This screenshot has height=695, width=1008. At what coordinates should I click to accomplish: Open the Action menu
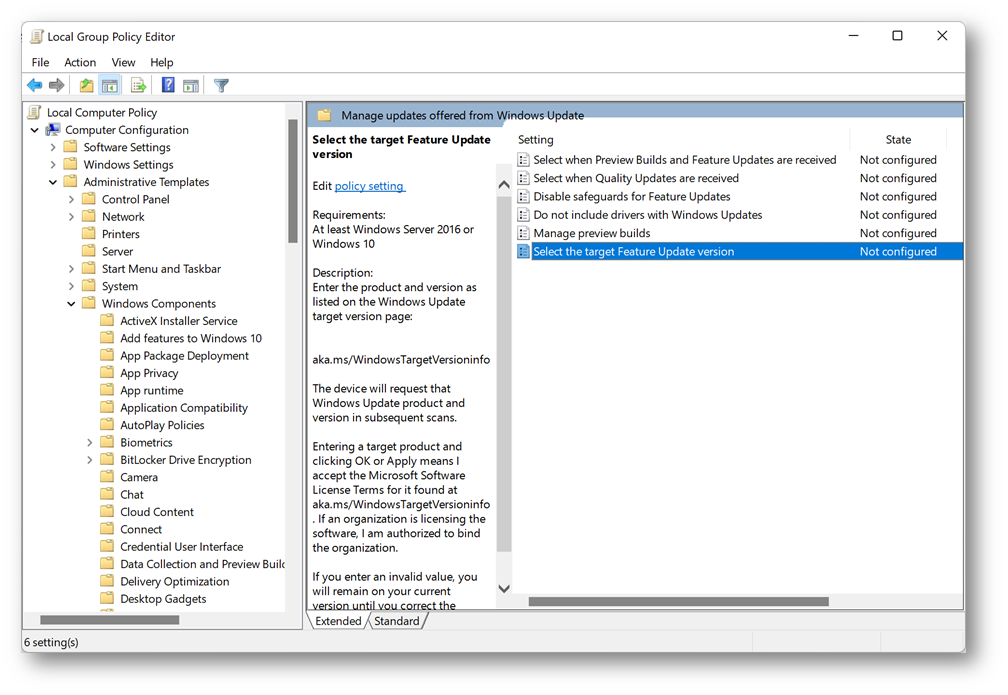click(80, 62)
